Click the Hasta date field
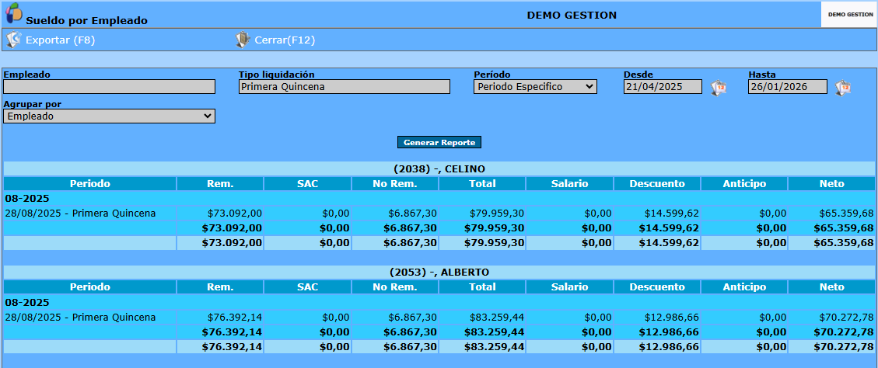The height and width of the screenshot is (368, 878). pyautogui.click(x=787, y=87)
